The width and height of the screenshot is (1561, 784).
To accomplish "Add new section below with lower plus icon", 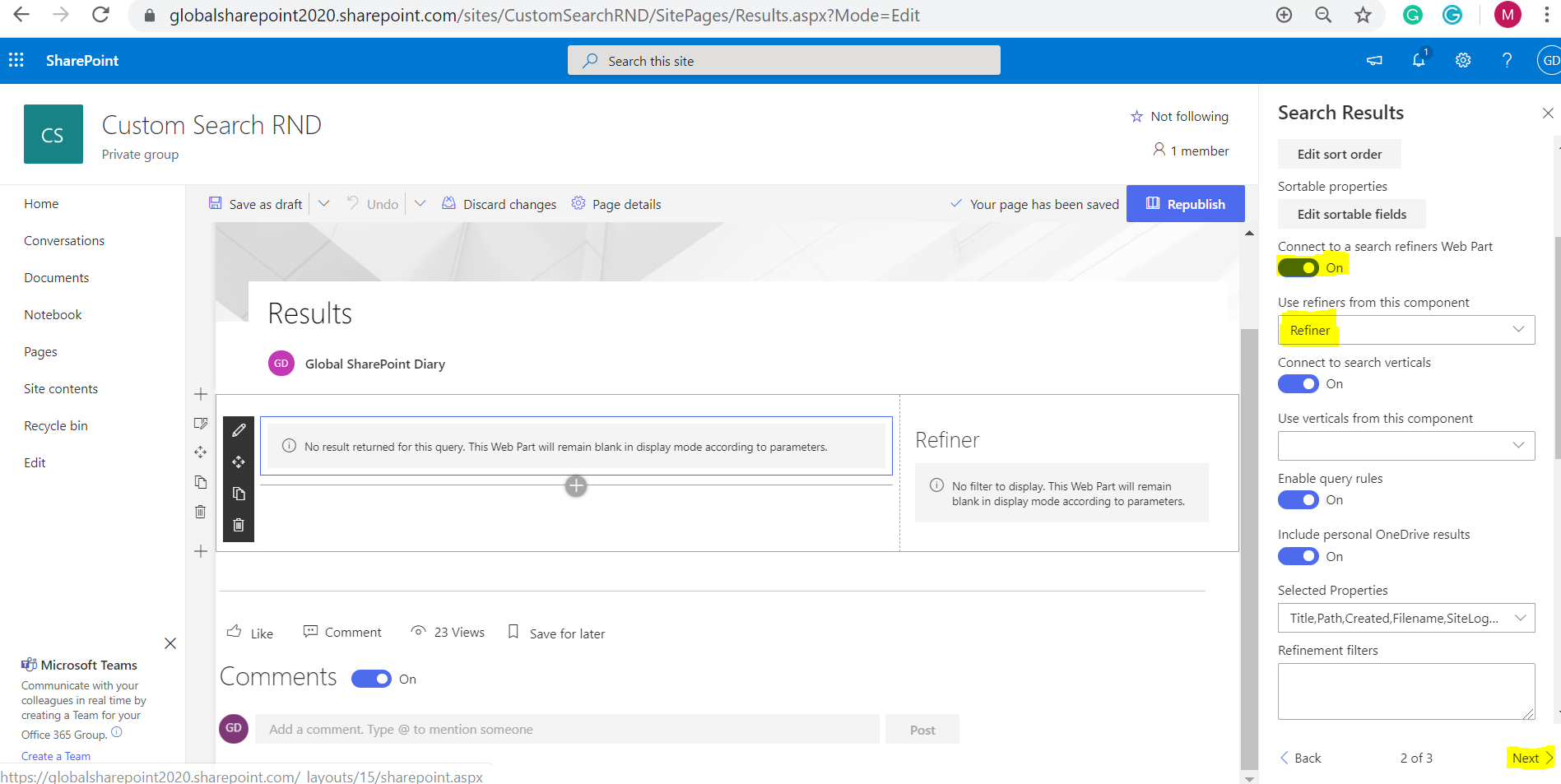I will click(x=201, y=551).
